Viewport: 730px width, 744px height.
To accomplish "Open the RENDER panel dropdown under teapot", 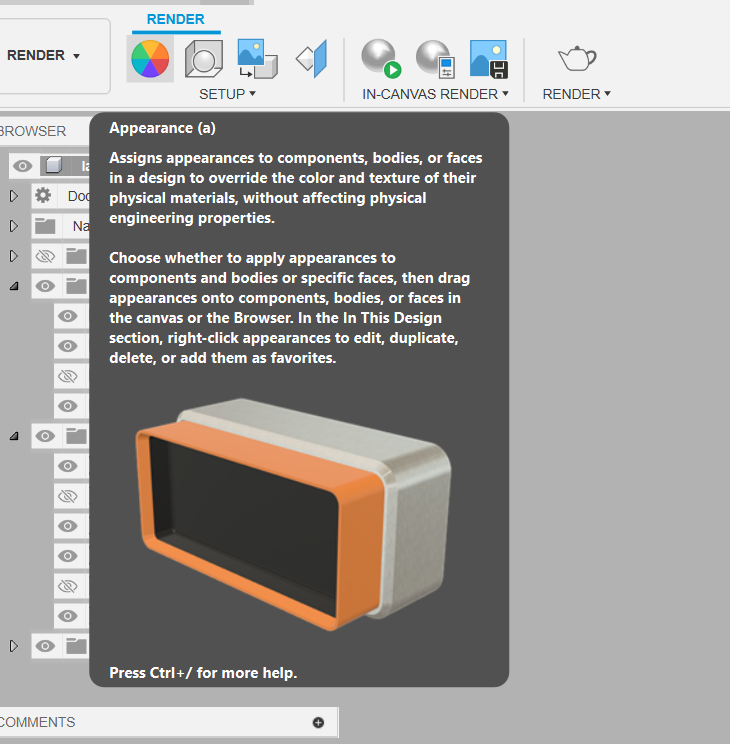I will pyautogui.click(x=577, y=94).
